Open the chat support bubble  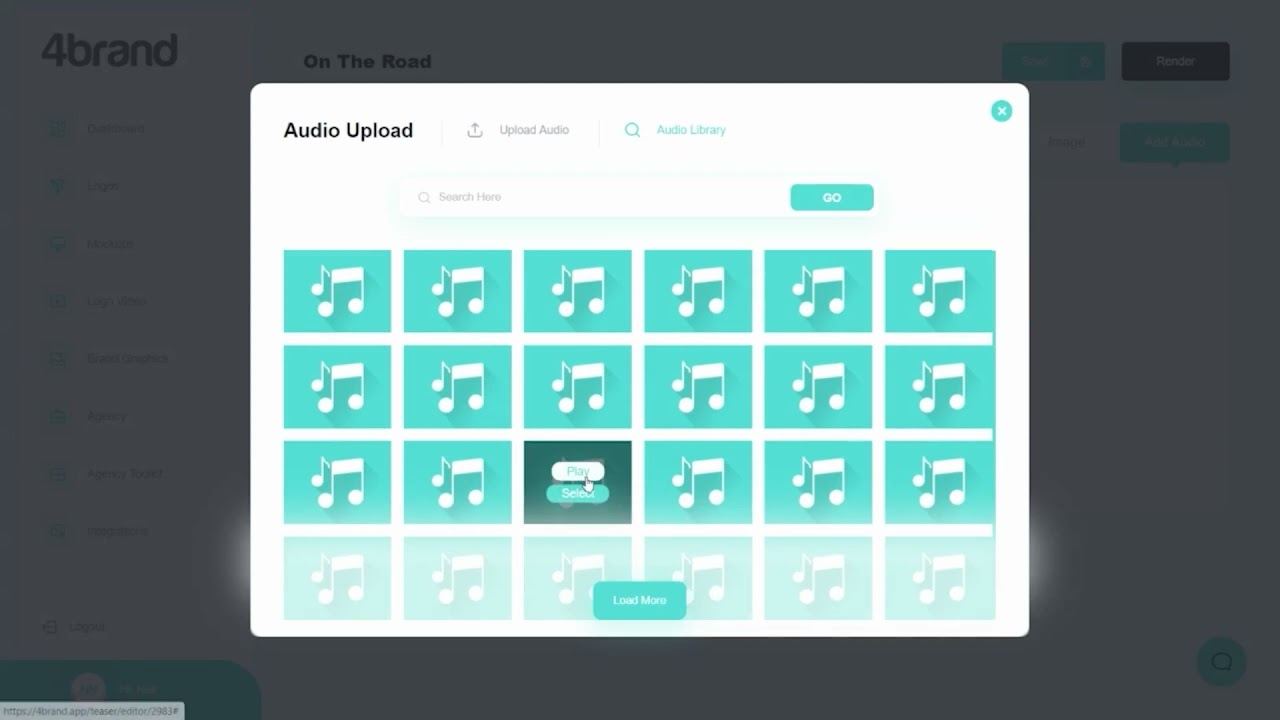pos(1221,661)
